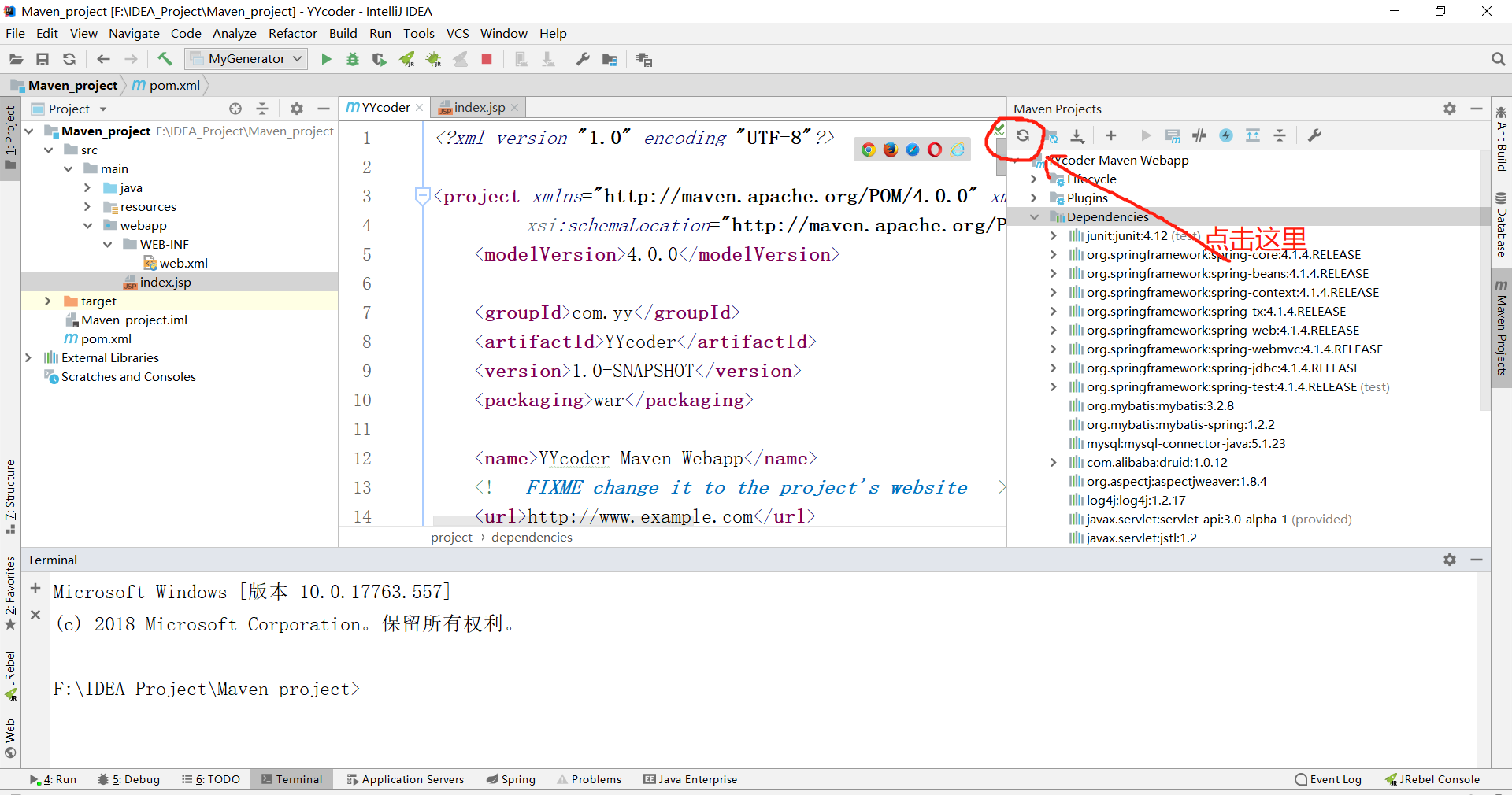Debug with JRebel bug icon

[x=434, y=59]
